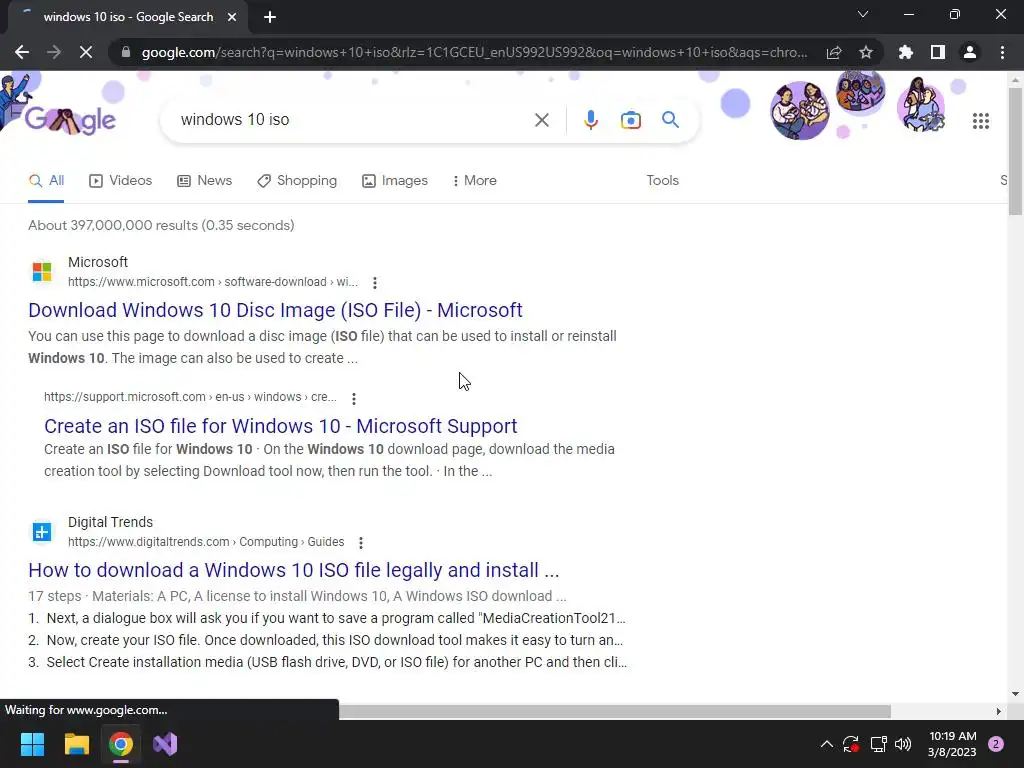Click the support.microsoft.com breadcrumb URL
1024x768 pixels.
pos(190,397)
